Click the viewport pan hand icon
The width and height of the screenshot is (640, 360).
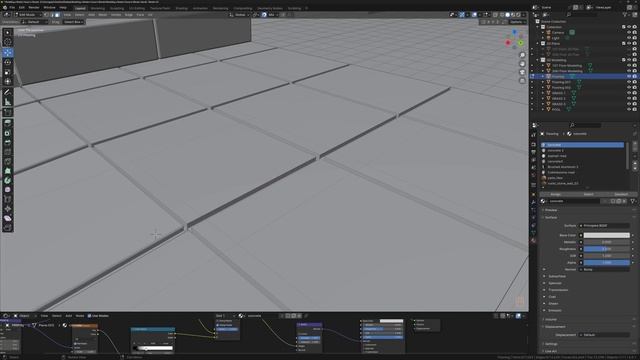(x=522, y=64)
